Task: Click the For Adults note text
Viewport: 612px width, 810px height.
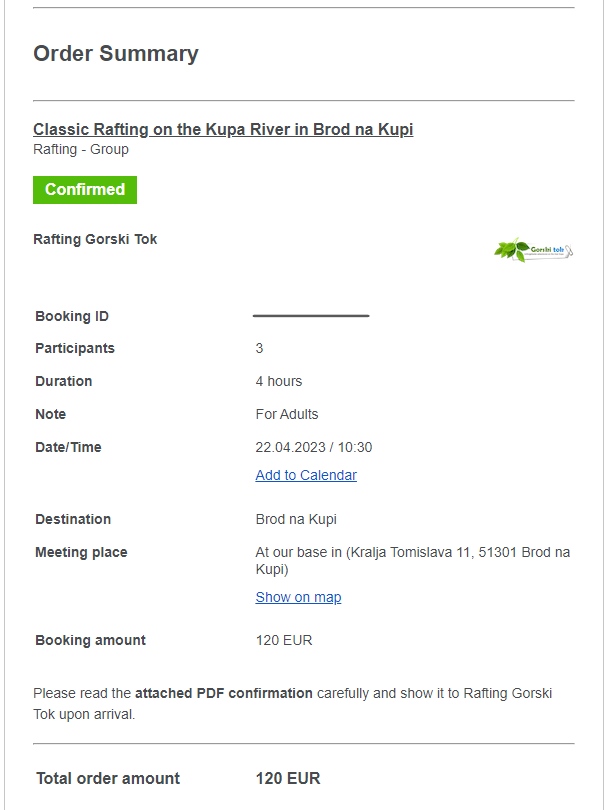Action: [x=287, y=414]
